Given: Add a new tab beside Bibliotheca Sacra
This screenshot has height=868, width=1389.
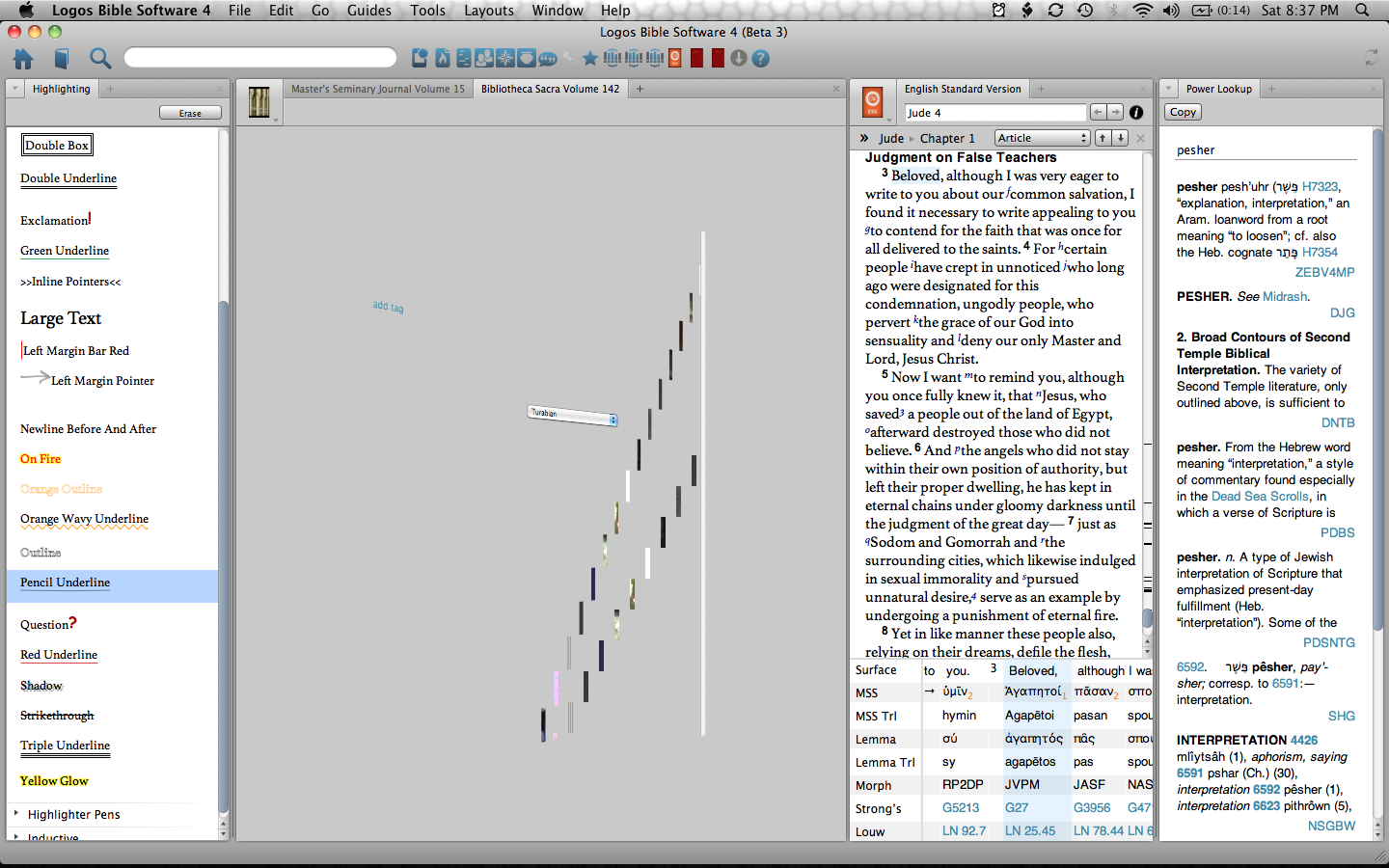Looking at the screenshot, I should pos(640,89).
